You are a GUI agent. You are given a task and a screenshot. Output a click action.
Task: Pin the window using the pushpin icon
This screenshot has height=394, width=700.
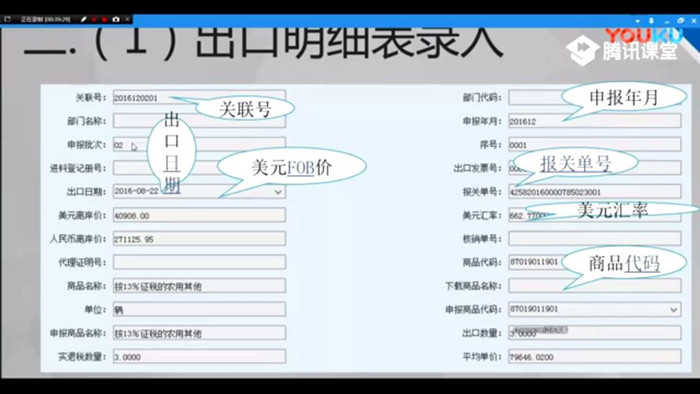click(x=651, y=21)
